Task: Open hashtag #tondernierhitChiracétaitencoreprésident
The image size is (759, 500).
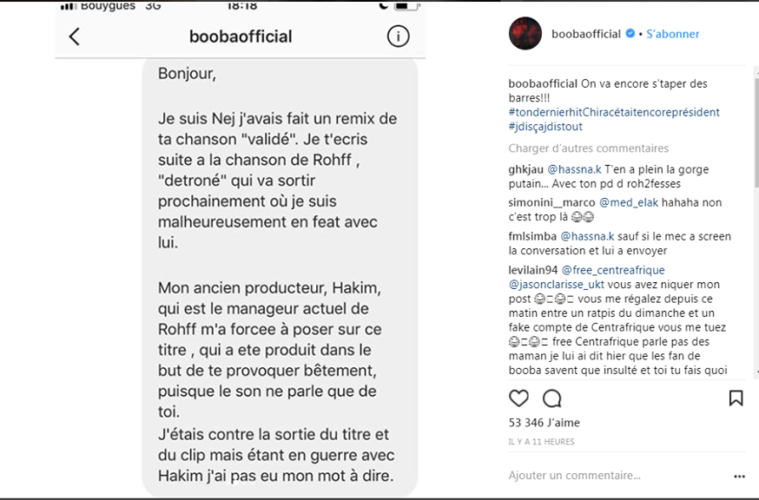Action: tap(613, 113)
